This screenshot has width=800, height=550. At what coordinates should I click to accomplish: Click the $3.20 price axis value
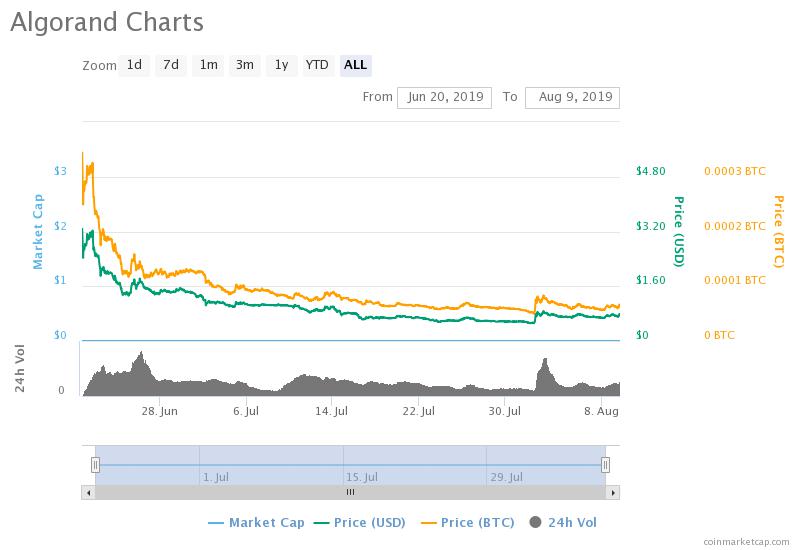coord(651,226)
